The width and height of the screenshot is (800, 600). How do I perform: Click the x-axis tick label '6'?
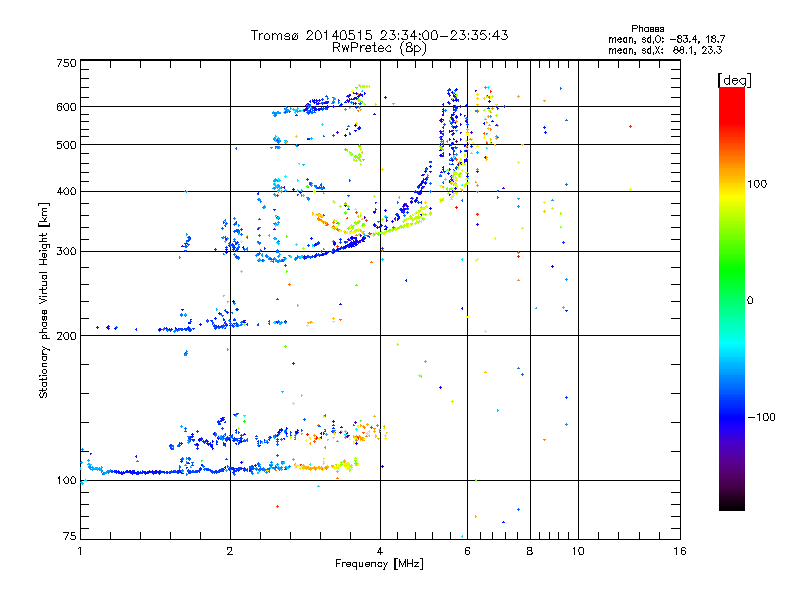tap(467, 551)
